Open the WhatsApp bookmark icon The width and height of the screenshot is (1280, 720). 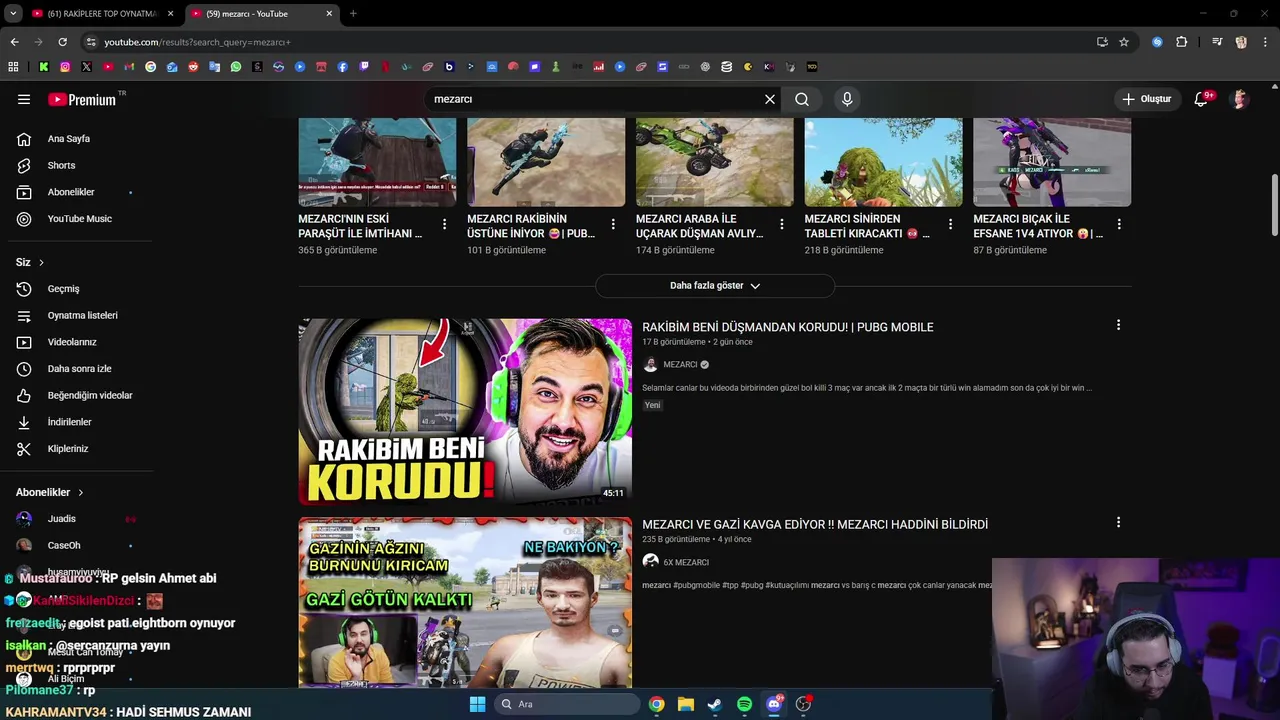[236, 67]
